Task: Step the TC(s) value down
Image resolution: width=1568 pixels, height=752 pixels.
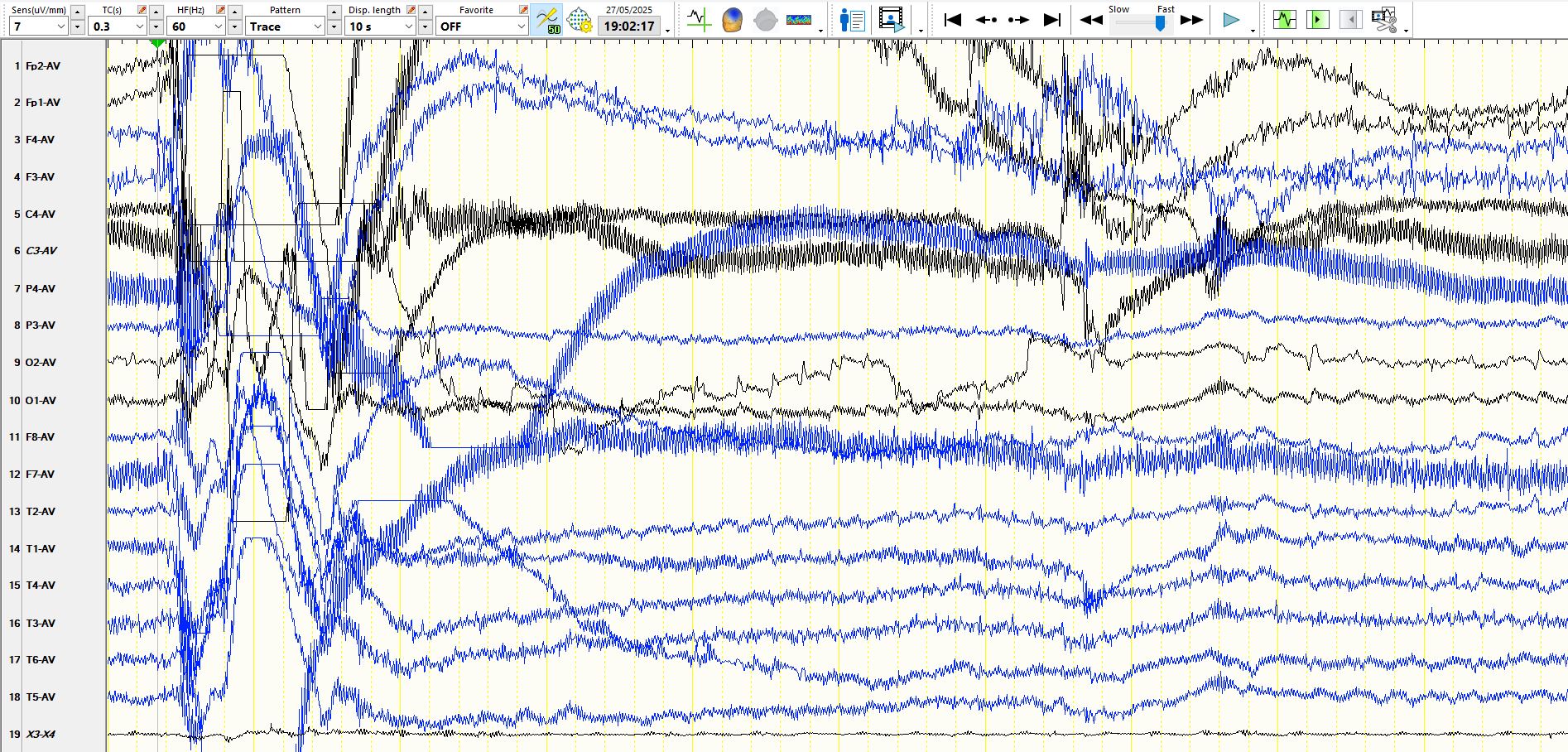Action: pyautogui.click(x=156, y=27)
